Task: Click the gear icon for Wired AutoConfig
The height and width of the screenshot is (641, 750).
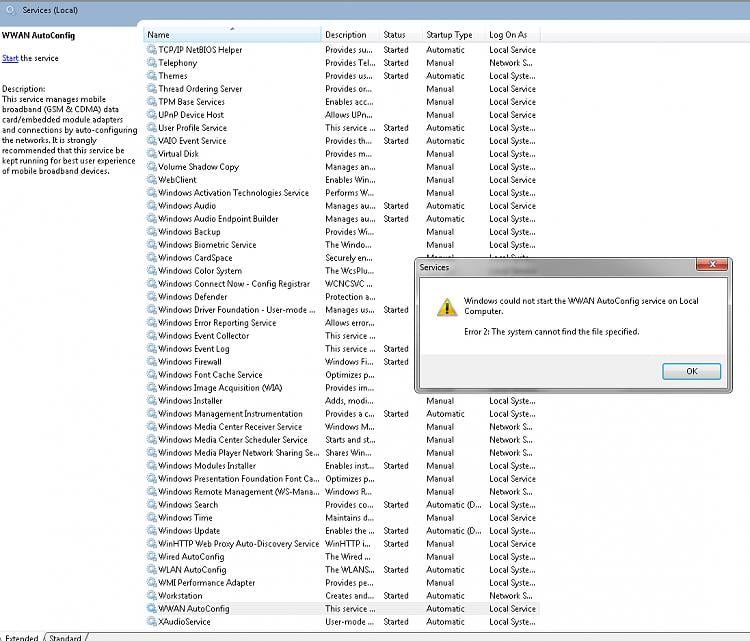Action: [152, 557]
